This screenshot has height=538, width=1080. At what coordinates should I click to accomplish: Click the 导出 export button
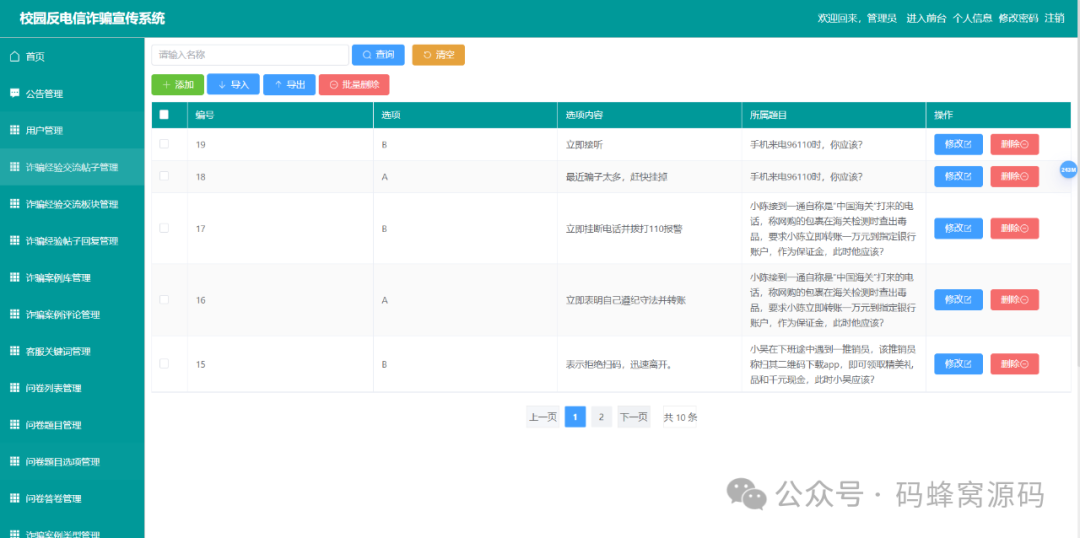289,85
